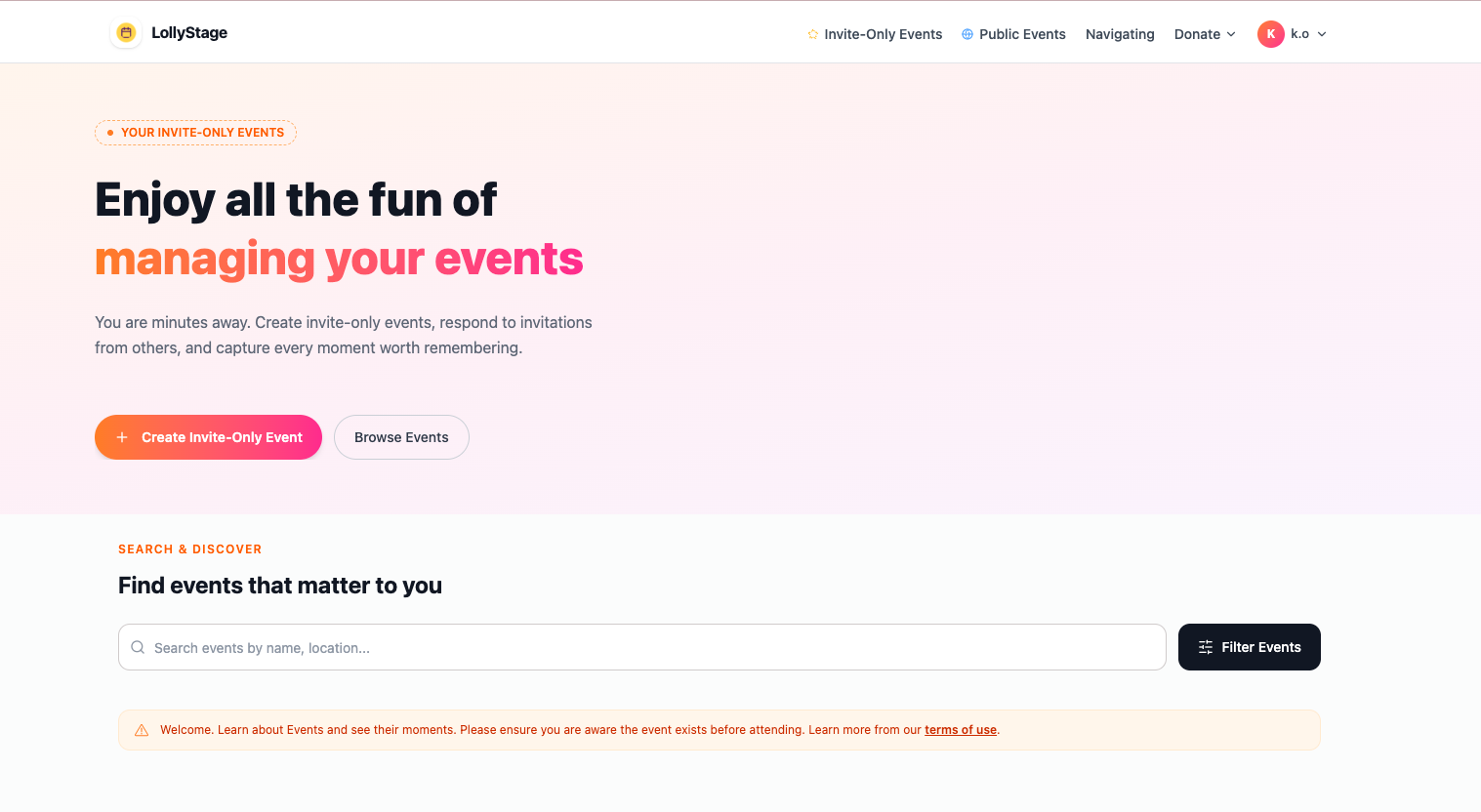Click the Your Invite-Only Events badge
Viewport: 1481px width, 812px height.
tap(195, 133)
